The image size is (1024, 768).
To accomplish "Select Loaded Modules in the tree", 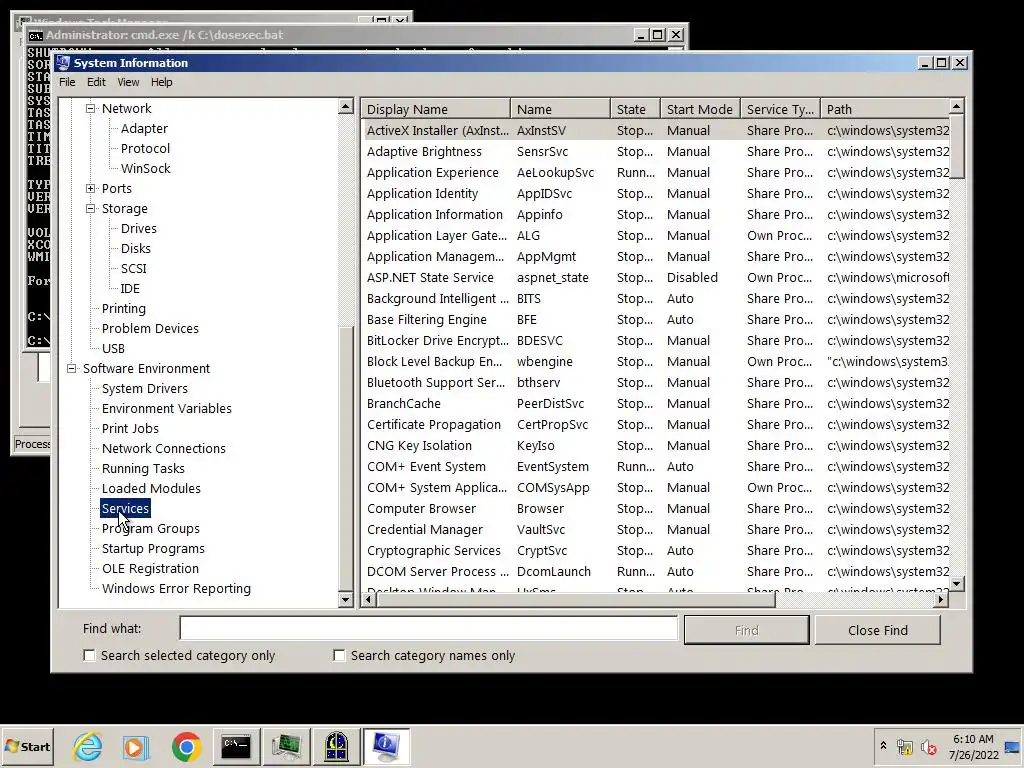I will click(x=151, y=488).
